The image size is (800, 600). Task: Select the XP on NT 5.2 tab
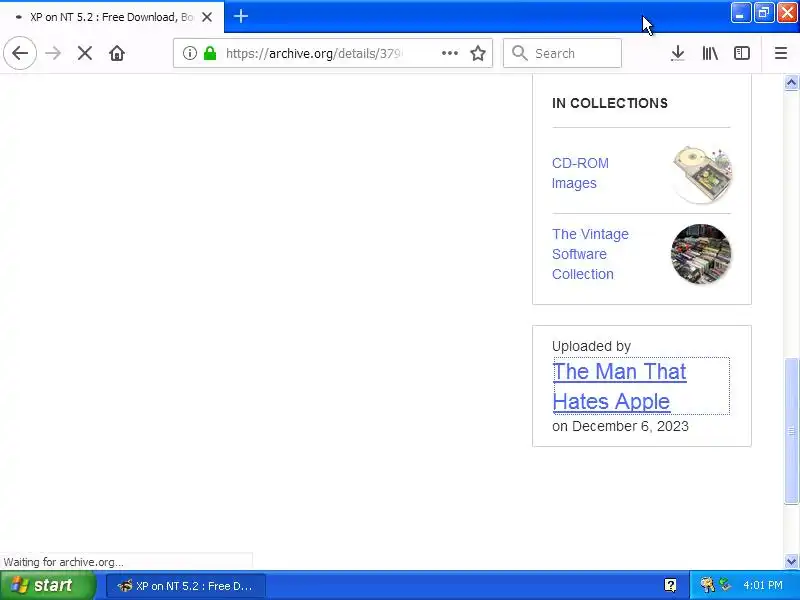(111, 17)
